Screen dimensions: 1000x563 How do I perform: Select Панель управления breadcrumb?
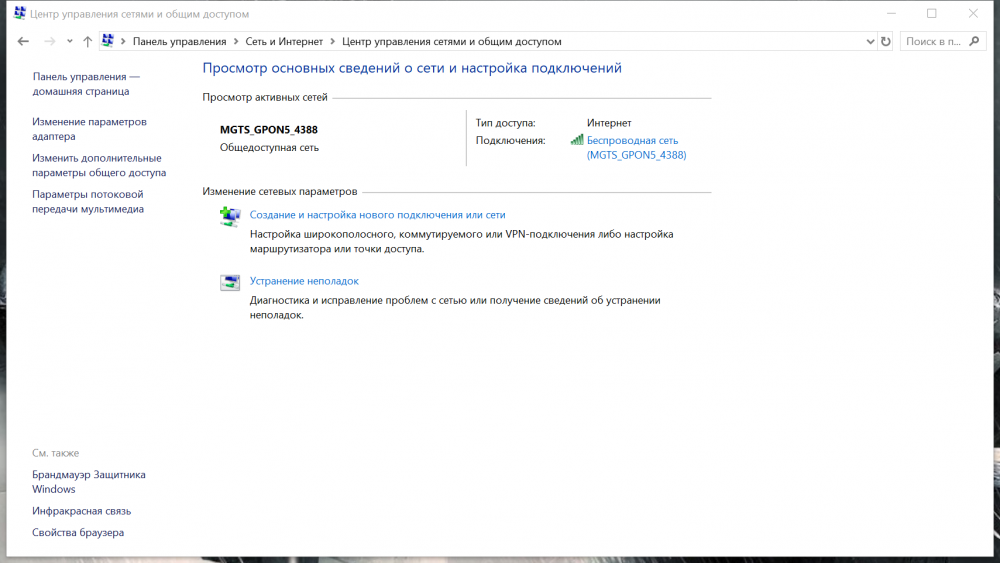click(179, 41)
